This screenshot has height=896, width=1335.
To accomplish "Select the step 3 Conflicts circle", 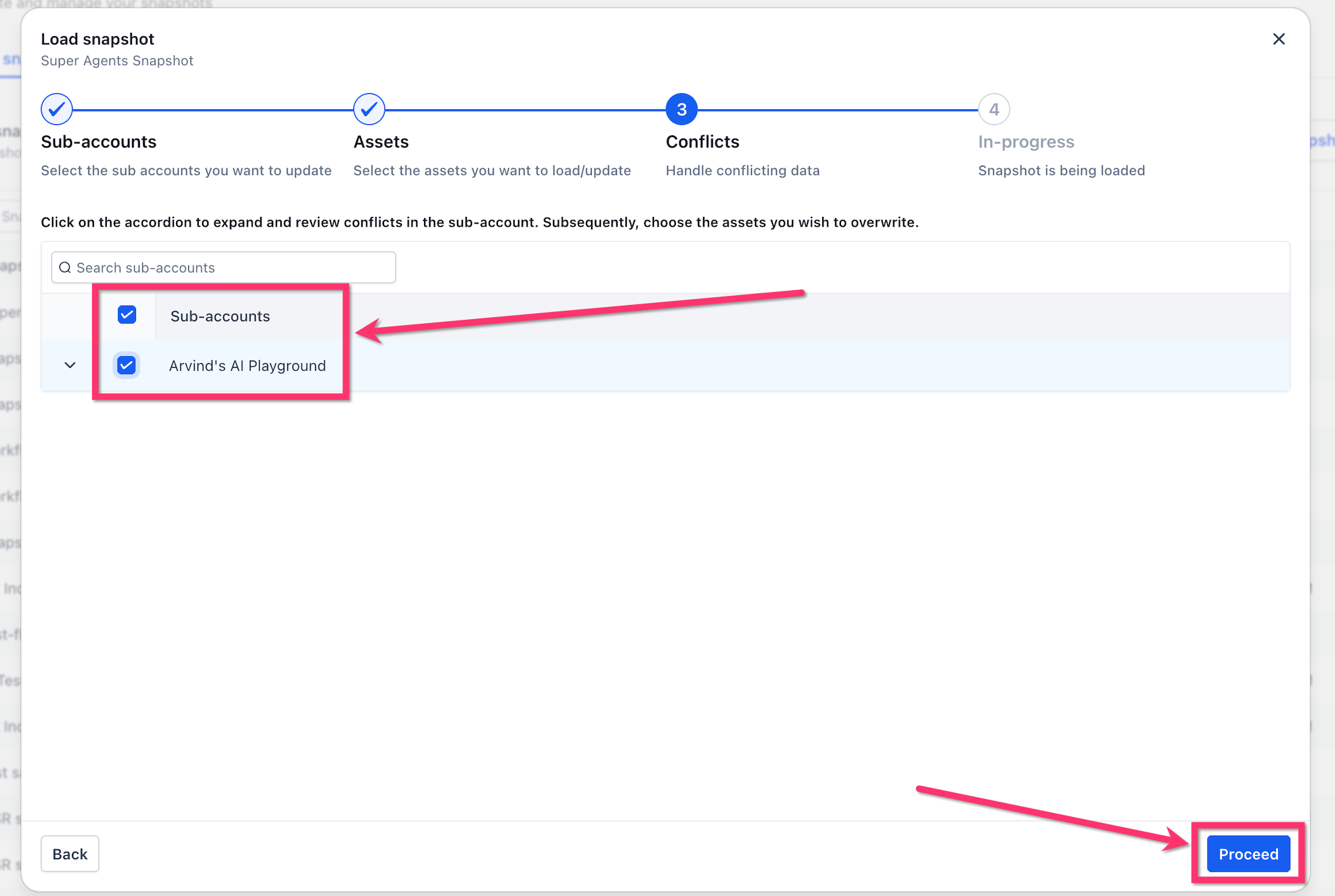I will click(x=682, y=109).
